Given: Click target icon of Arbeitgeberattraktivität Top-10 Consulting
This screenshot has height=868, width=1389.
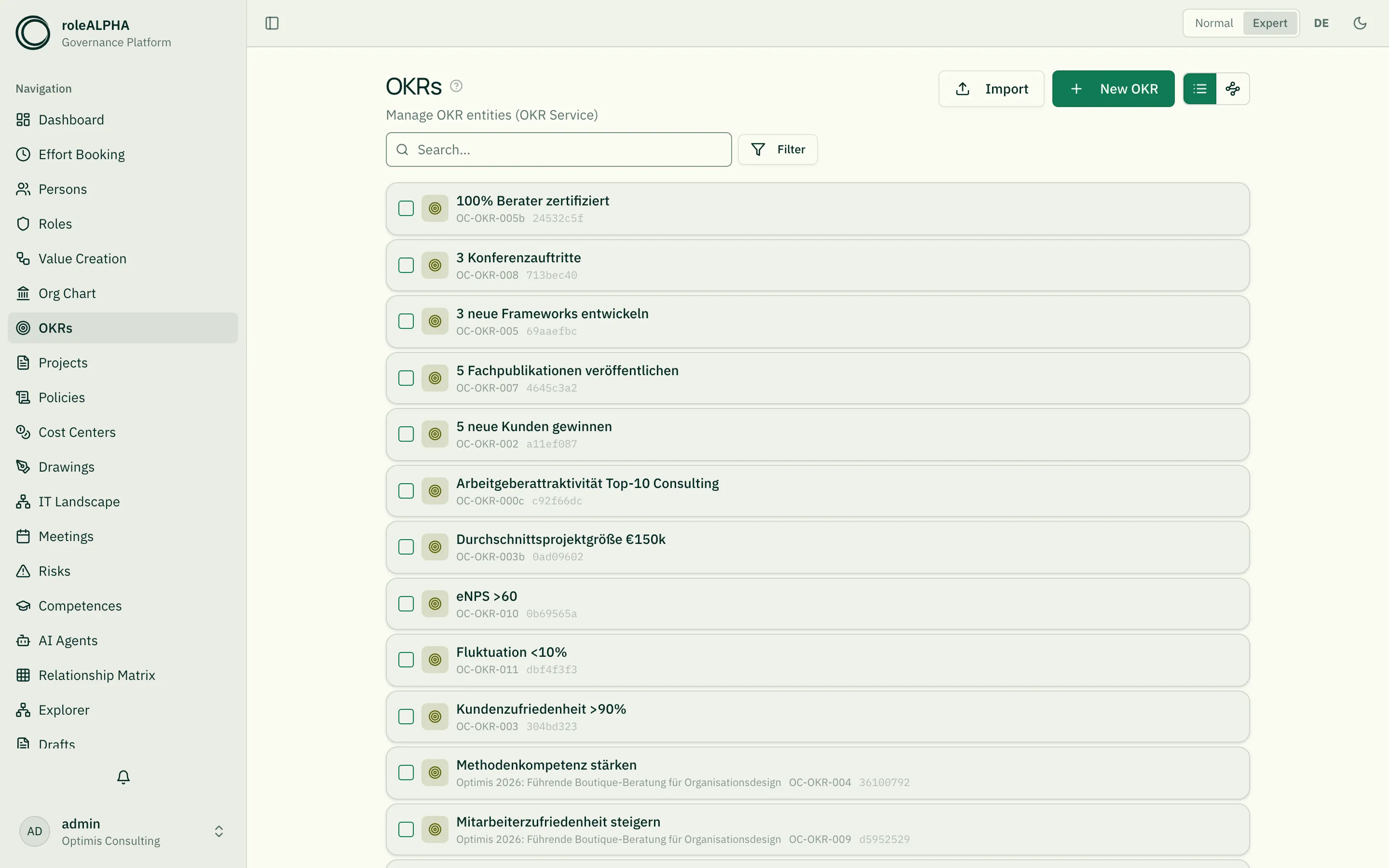Looking at the screenshot, I should 435,491.
